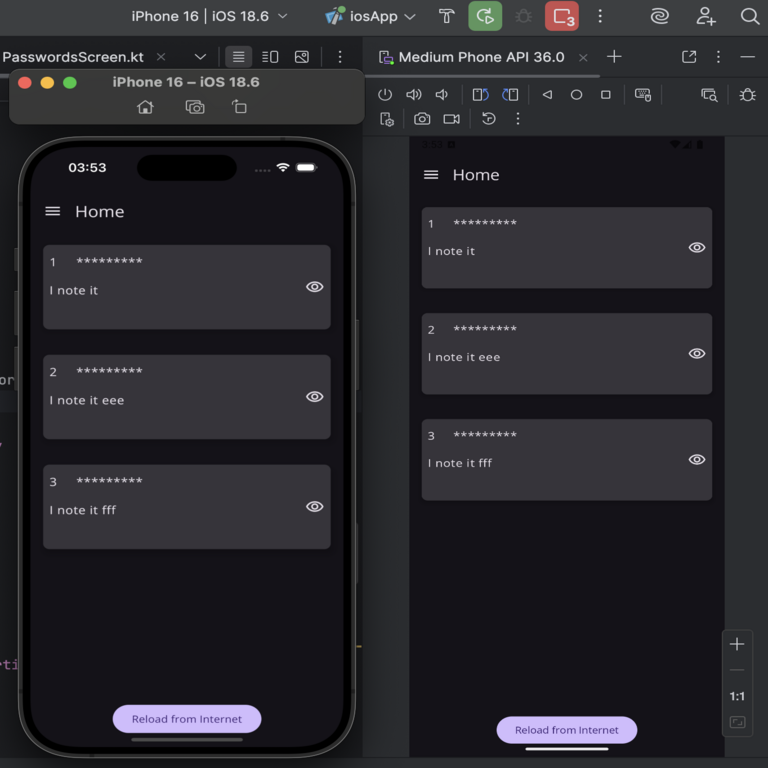Click the emulator volume up icon
Viewport: 768px width, 768px height.
[x=414, y=95]
